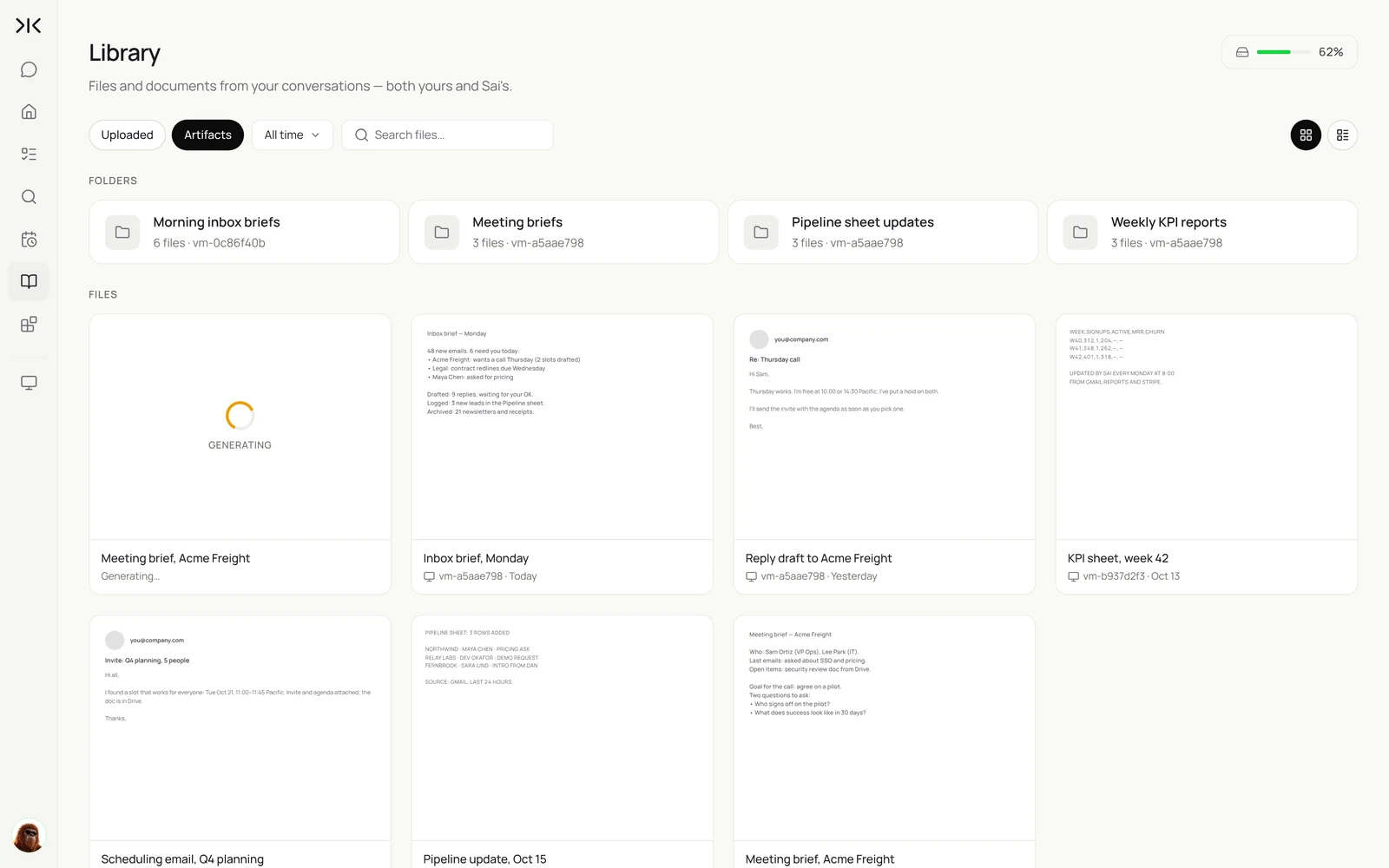The width and height of the screenshot is (1389, 868).
Task: Switch to grid view
Action: (1306, 135)
